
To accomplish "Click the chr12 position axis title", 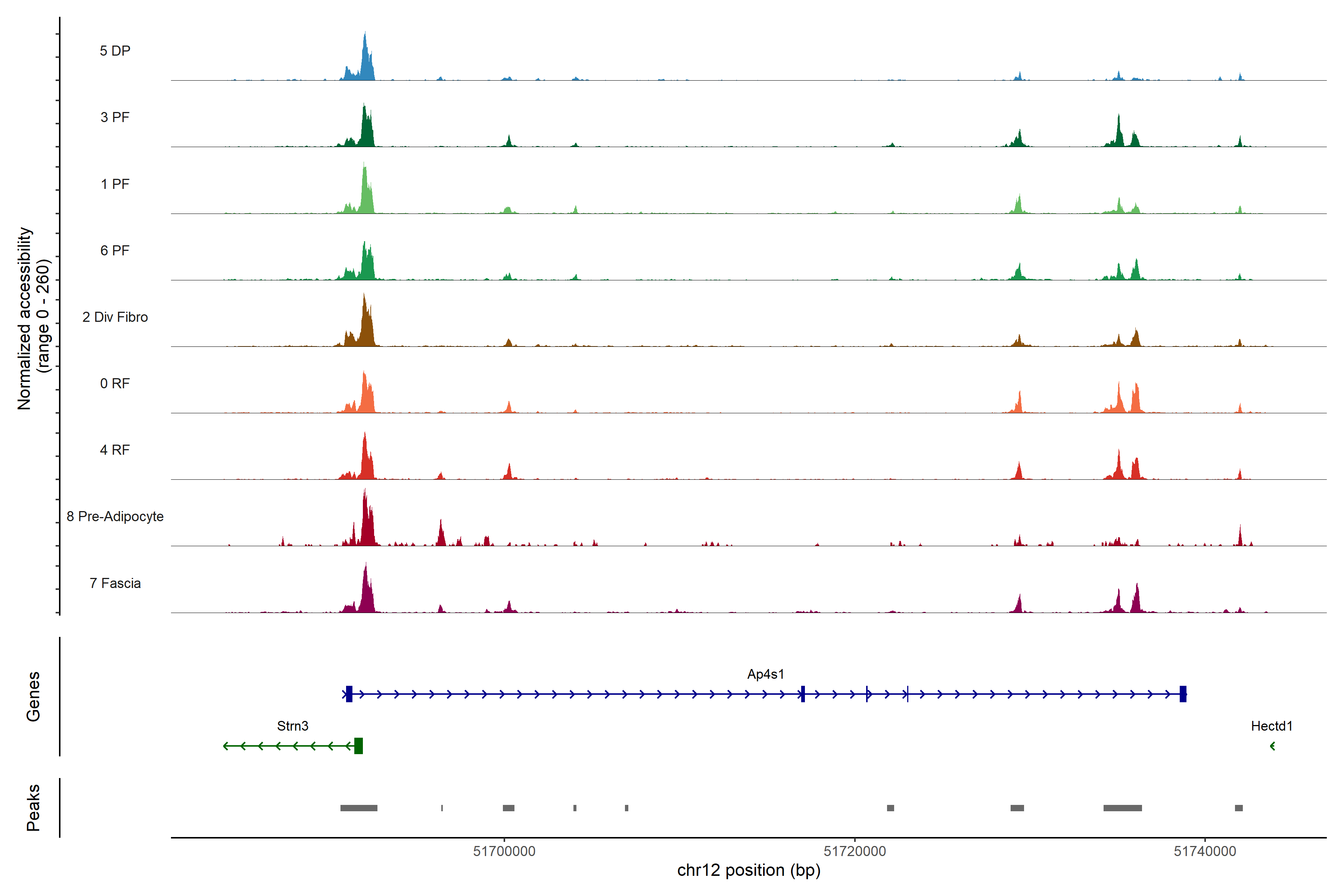I will pos(749,870).
